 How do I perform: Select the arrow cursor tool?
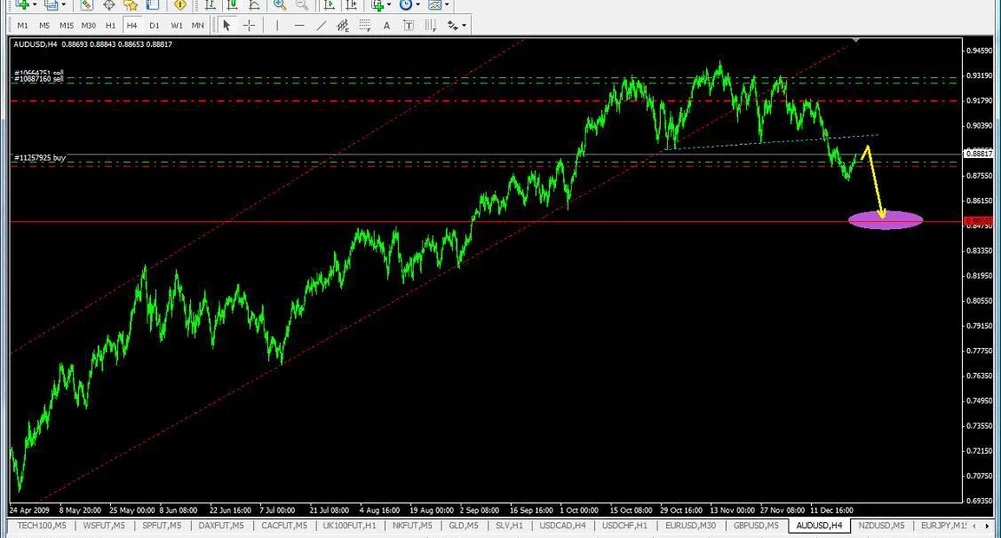coord(227,25)
